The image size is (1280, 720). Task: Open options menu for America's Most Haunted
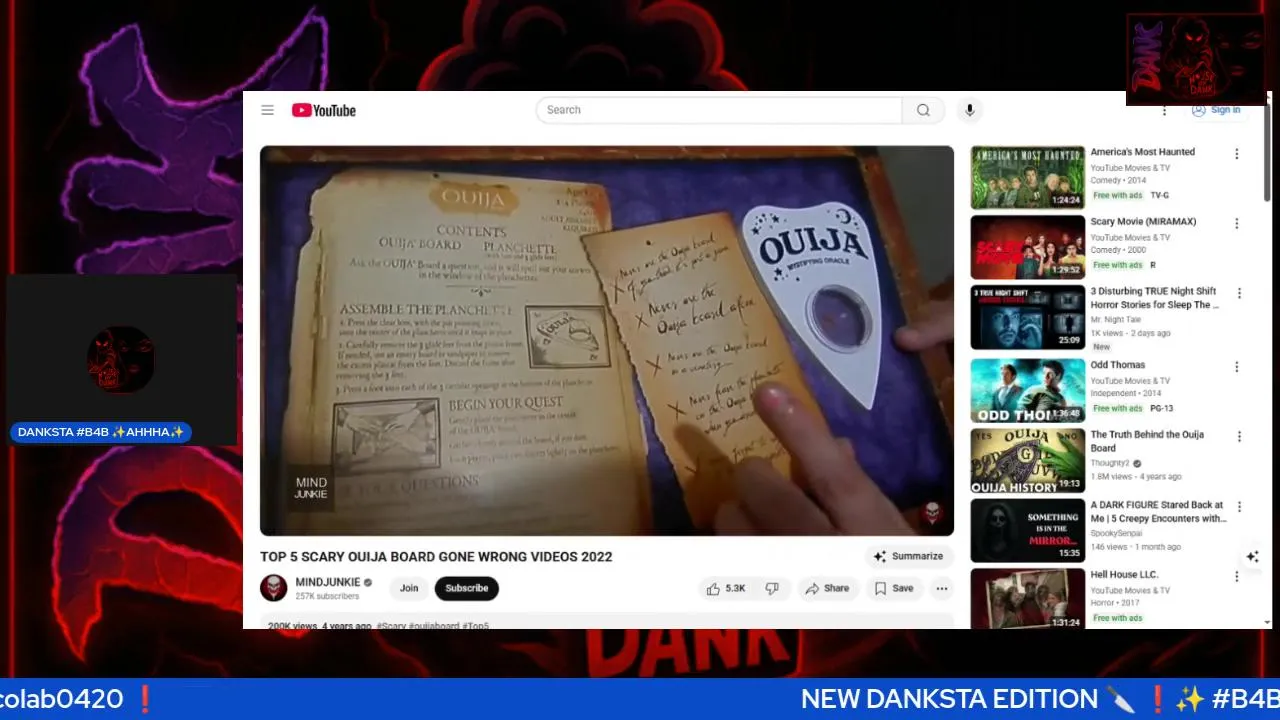click(x=1237, y=154)
